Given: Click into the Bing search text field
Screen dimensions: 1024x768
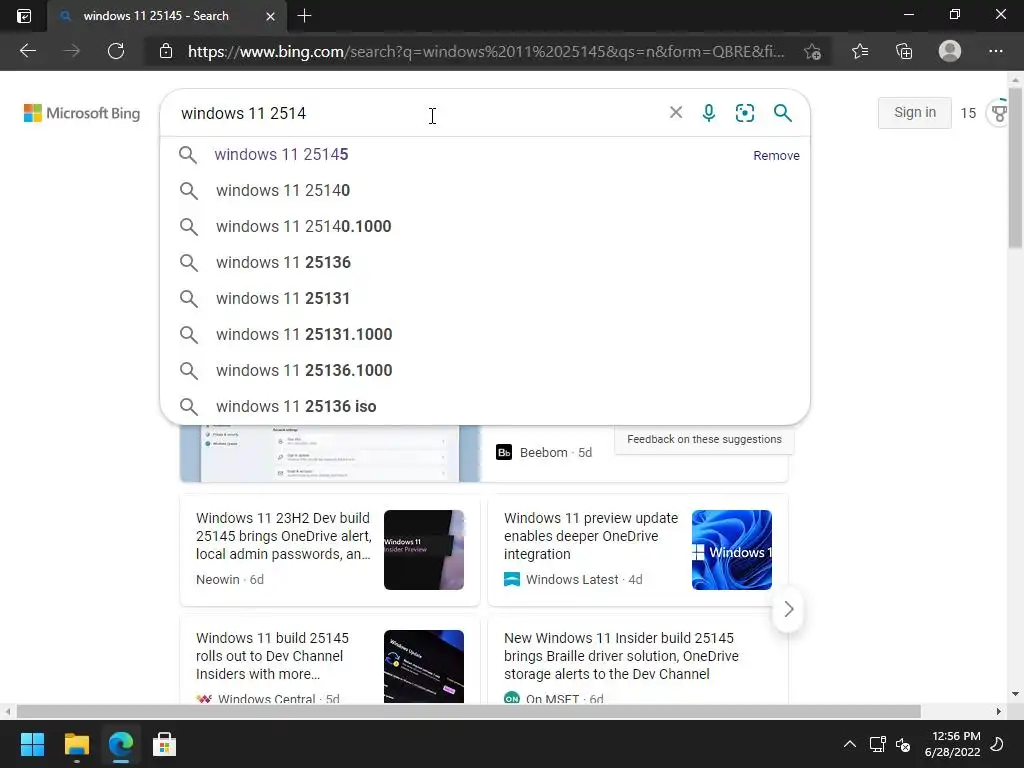Looking at the screenshot, I should (x=418, y=113).
